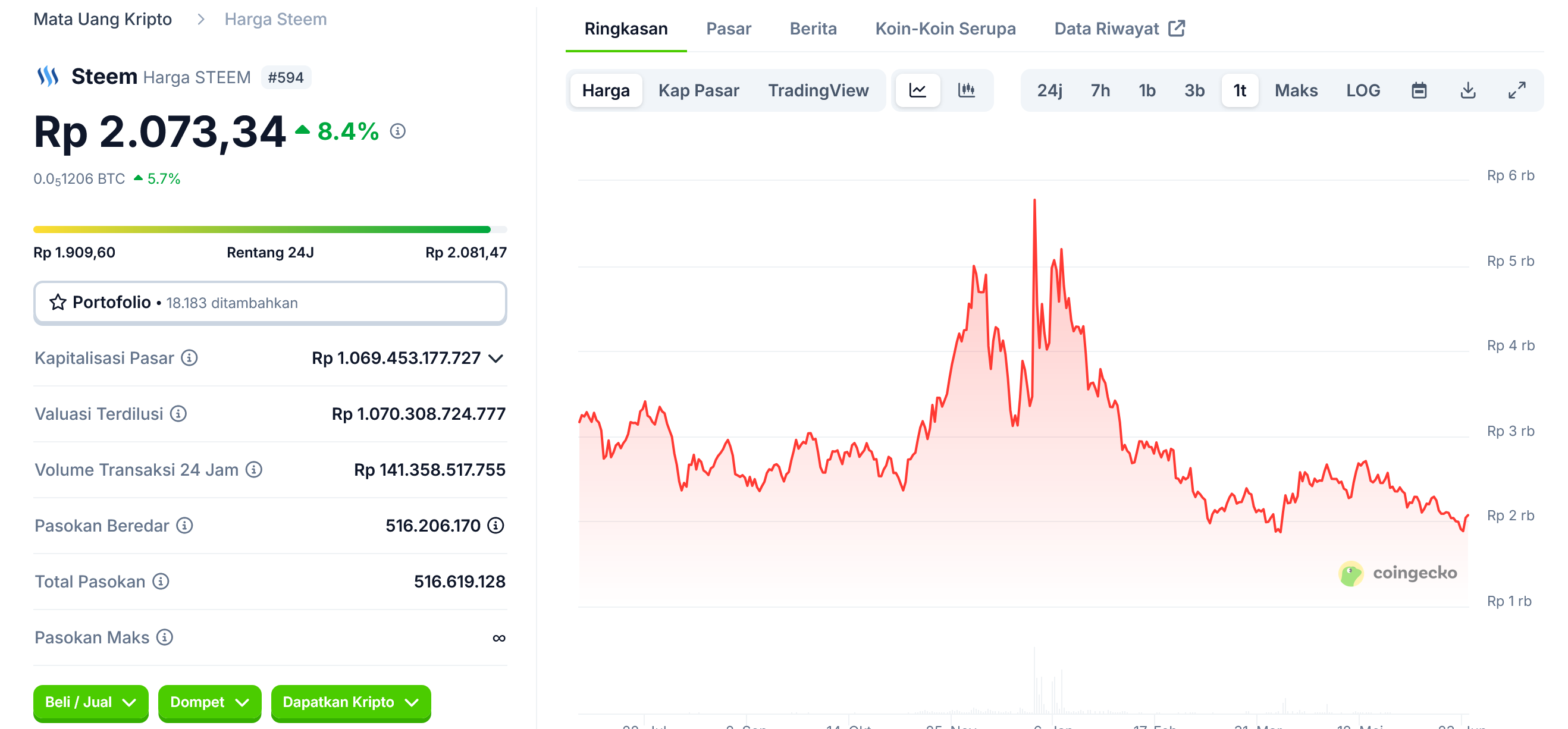Switch to the Ringkasan tab
The image size is (1568, 729).
626,29
